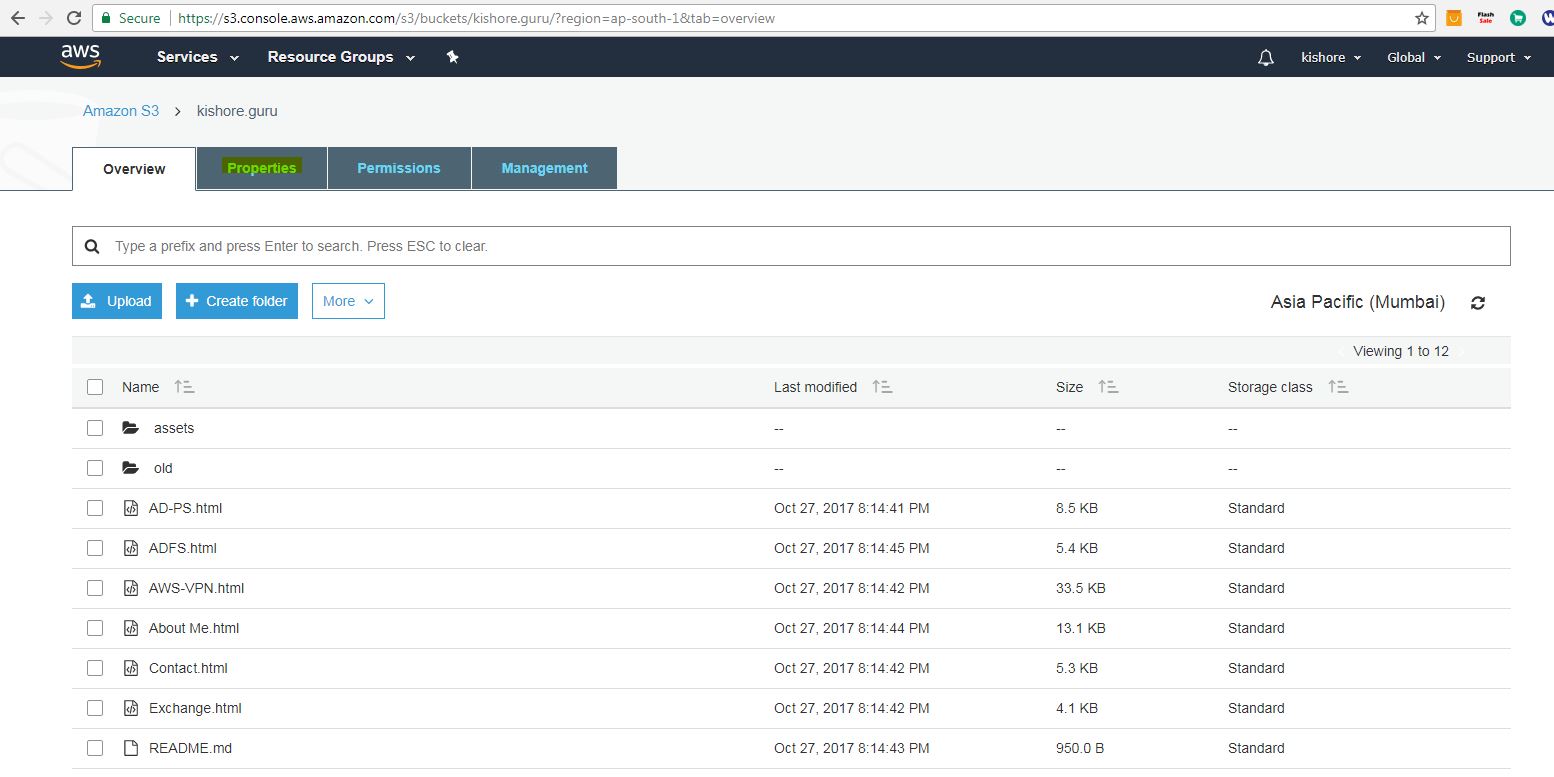
Task: Switch to the Properties tab
Action: pos(262,168)
